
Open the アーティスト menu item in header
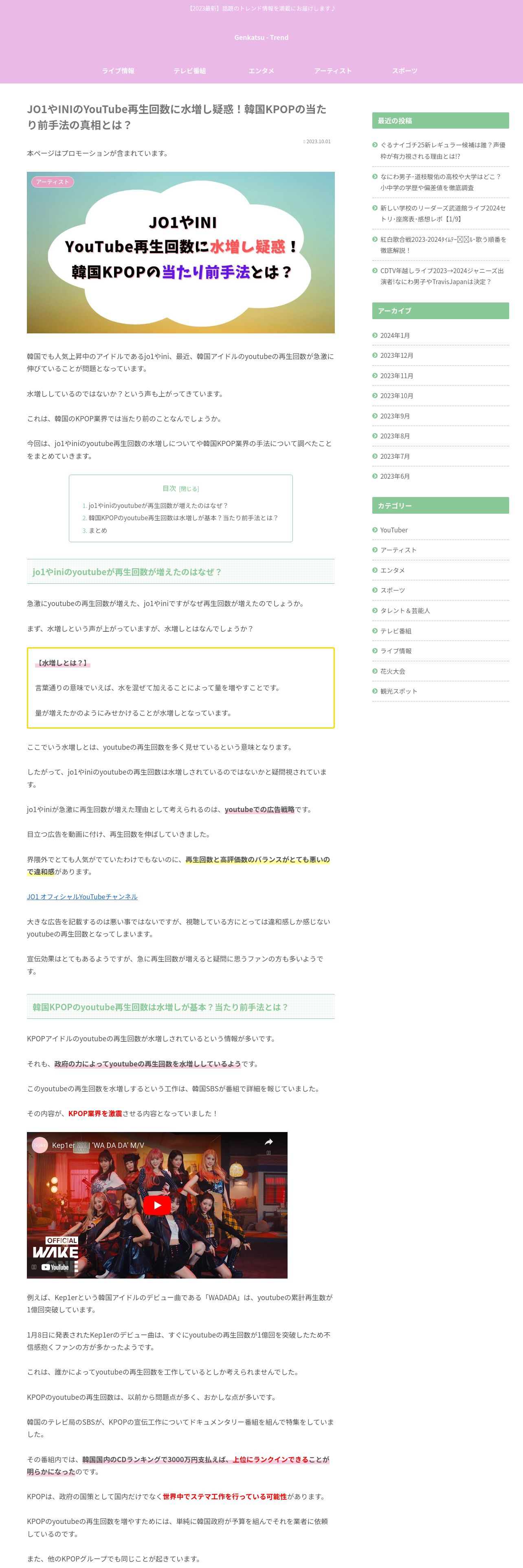coord(333,71)
